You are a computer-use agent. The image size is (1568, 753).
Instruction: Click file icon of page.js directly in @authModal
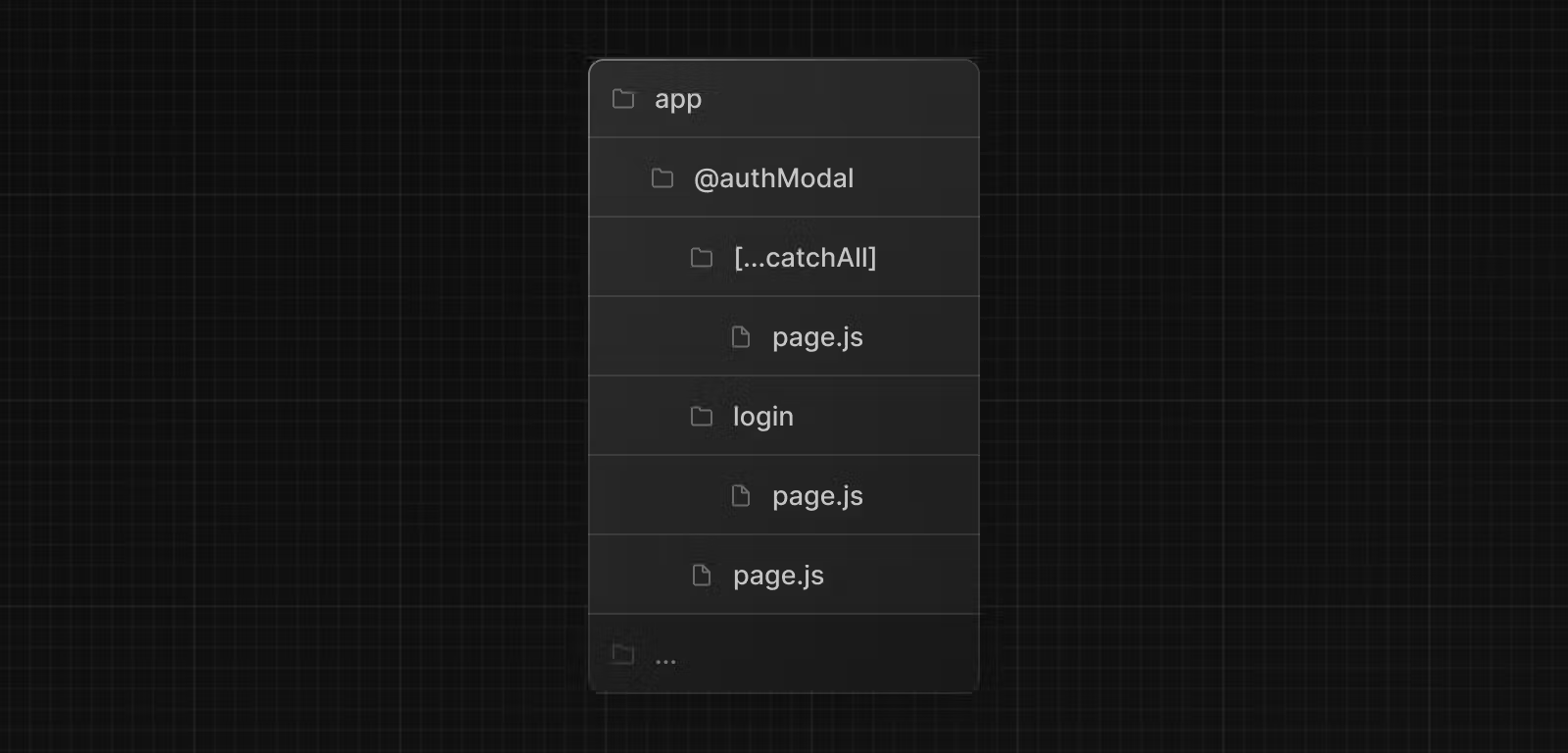(x=702, y=575)
